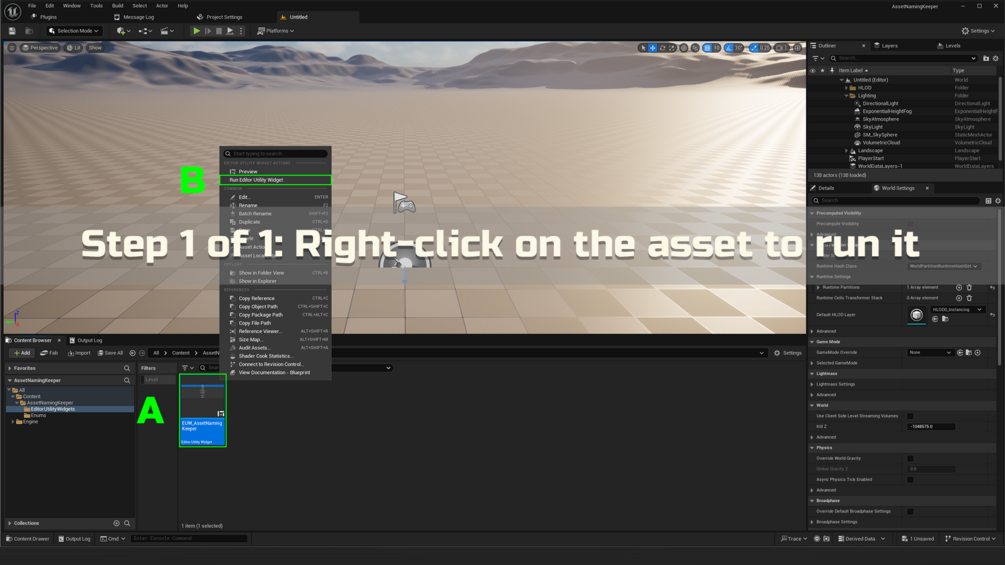1005x565 pixels.
Task: Open camera speed setting in viewport
Action: 782,48
